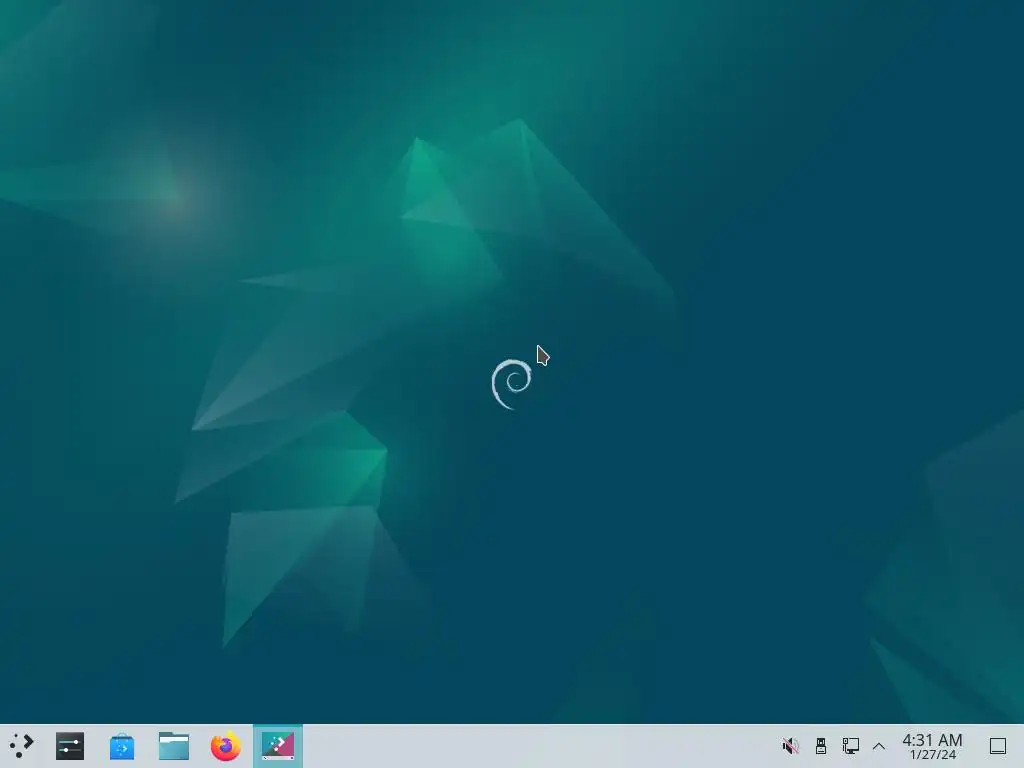Click the Peek at Desktop button
The height and width of the screenshot is (768, 1024).
coord(998,746)
